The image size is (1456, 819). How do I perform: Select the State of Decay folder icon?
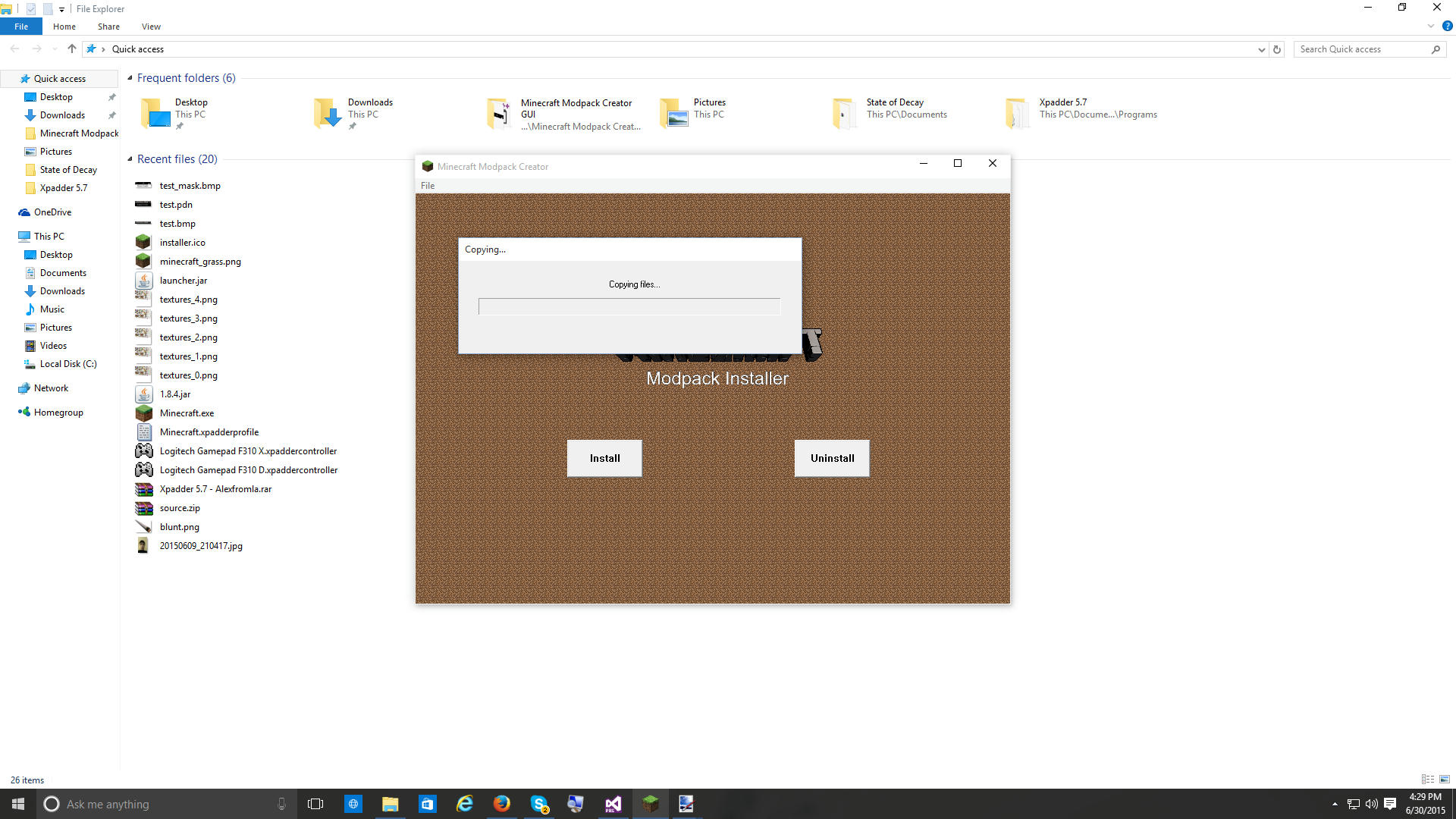846,113
